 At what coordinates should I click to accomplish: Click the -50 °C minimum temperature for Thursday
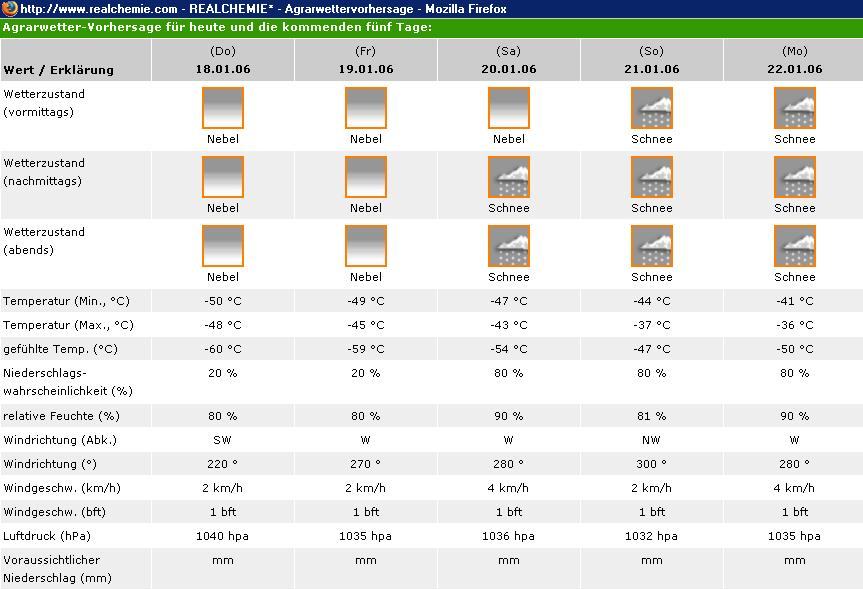point(223,301)
